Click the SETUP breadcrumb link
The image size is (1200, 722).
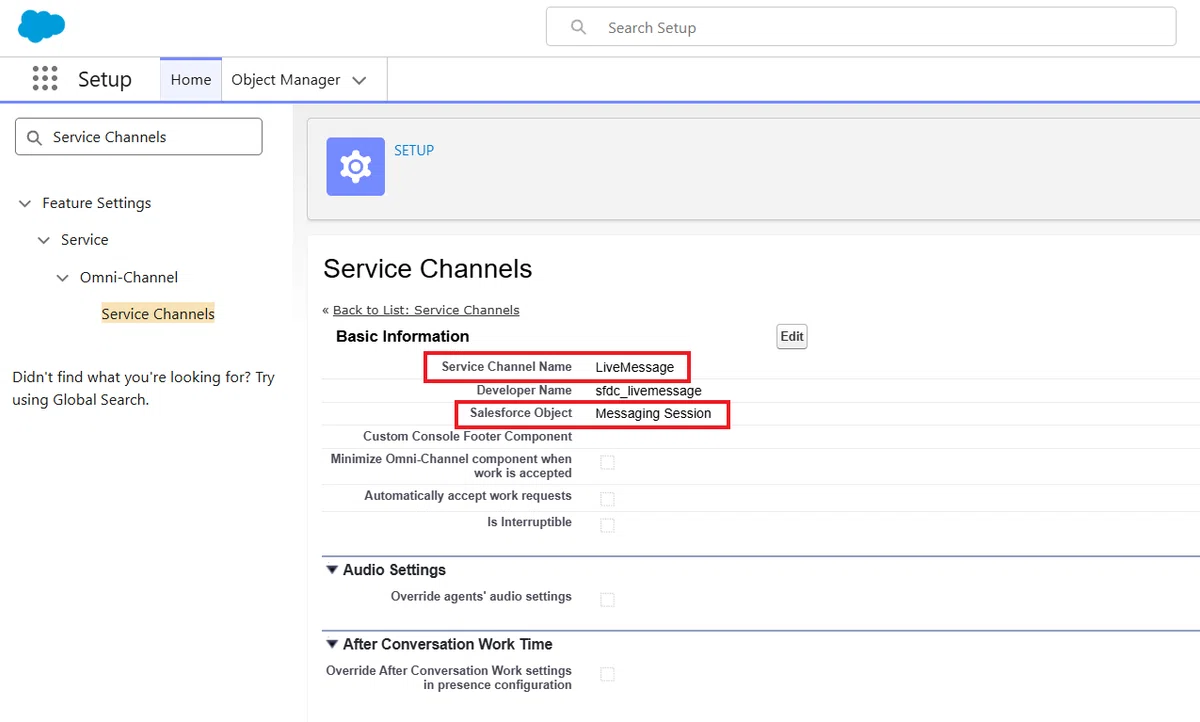[414, 150]
